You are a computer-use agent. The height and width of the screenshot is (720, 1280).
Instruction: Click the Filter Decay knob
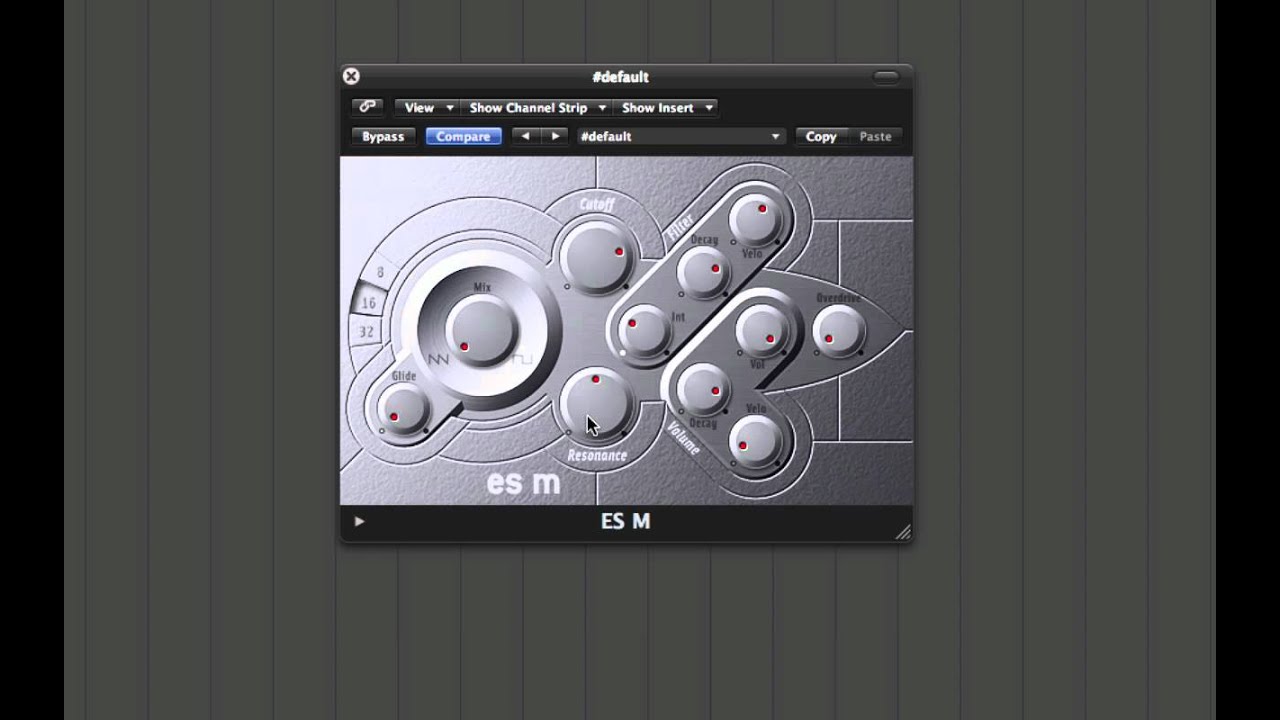coord(704,272)
